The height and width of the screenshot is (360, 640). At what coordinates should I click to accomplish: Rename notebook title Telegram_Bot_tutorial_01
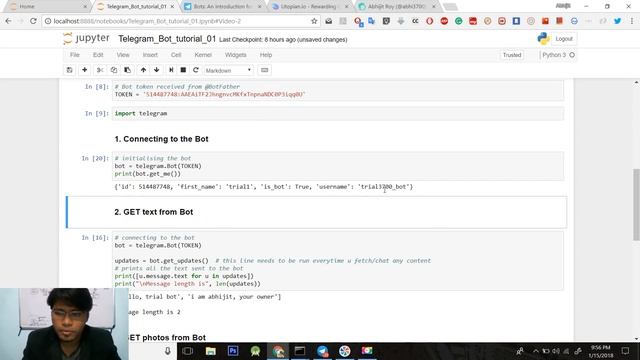click(167, 39)
